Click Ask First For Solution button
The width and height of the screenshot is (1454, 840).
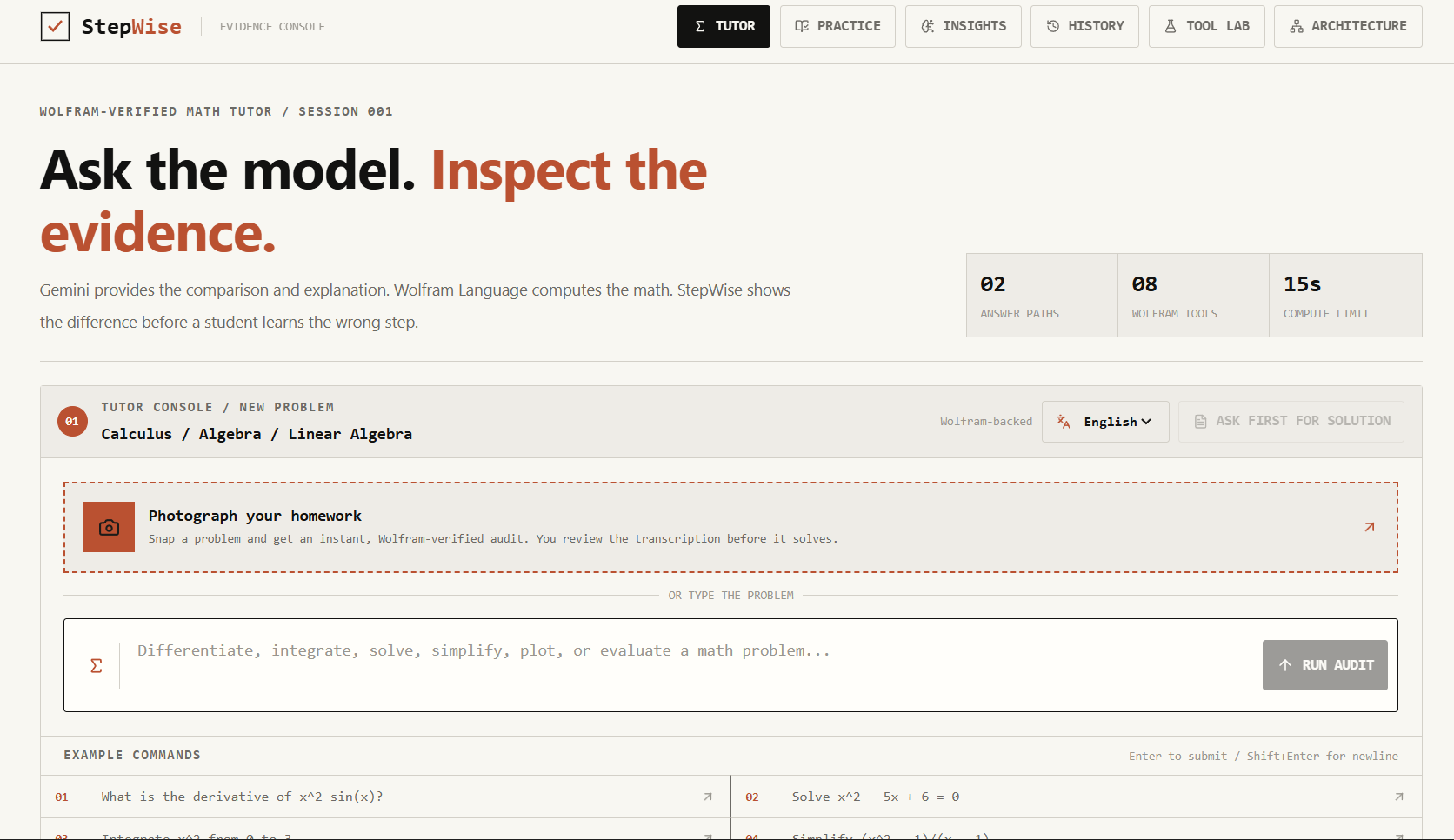[1291, 422]
